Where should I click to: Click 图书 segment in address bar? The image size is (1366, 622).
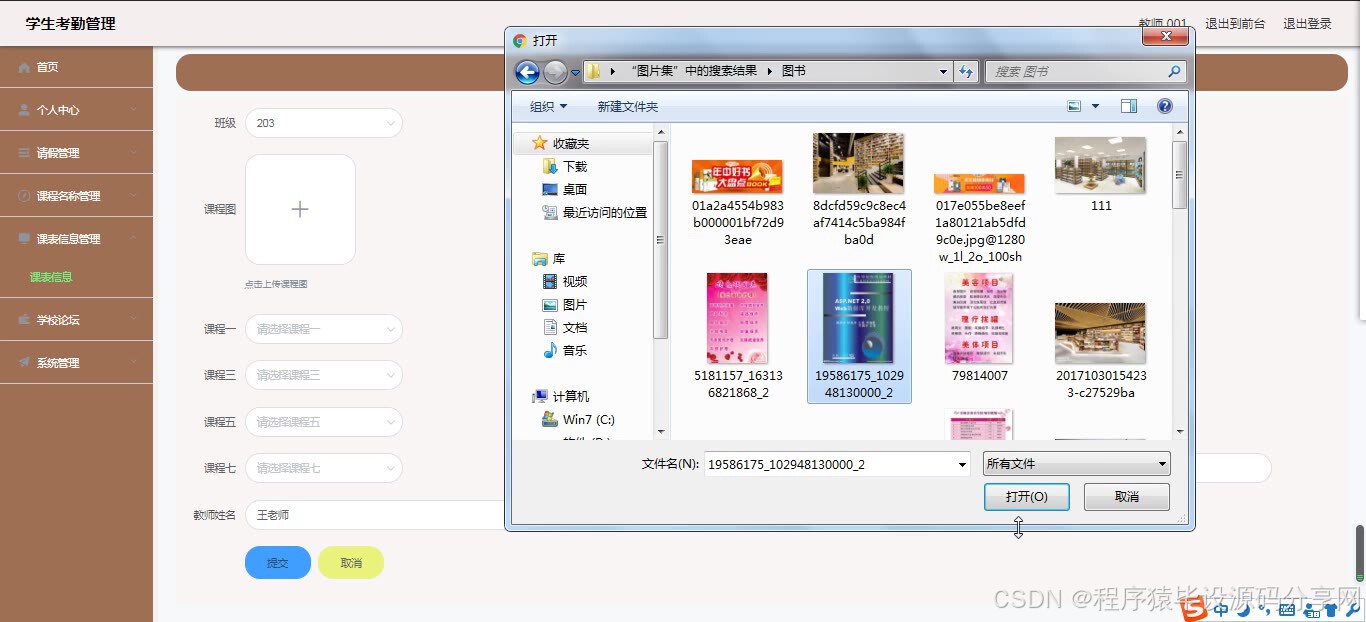coord(794,72)
